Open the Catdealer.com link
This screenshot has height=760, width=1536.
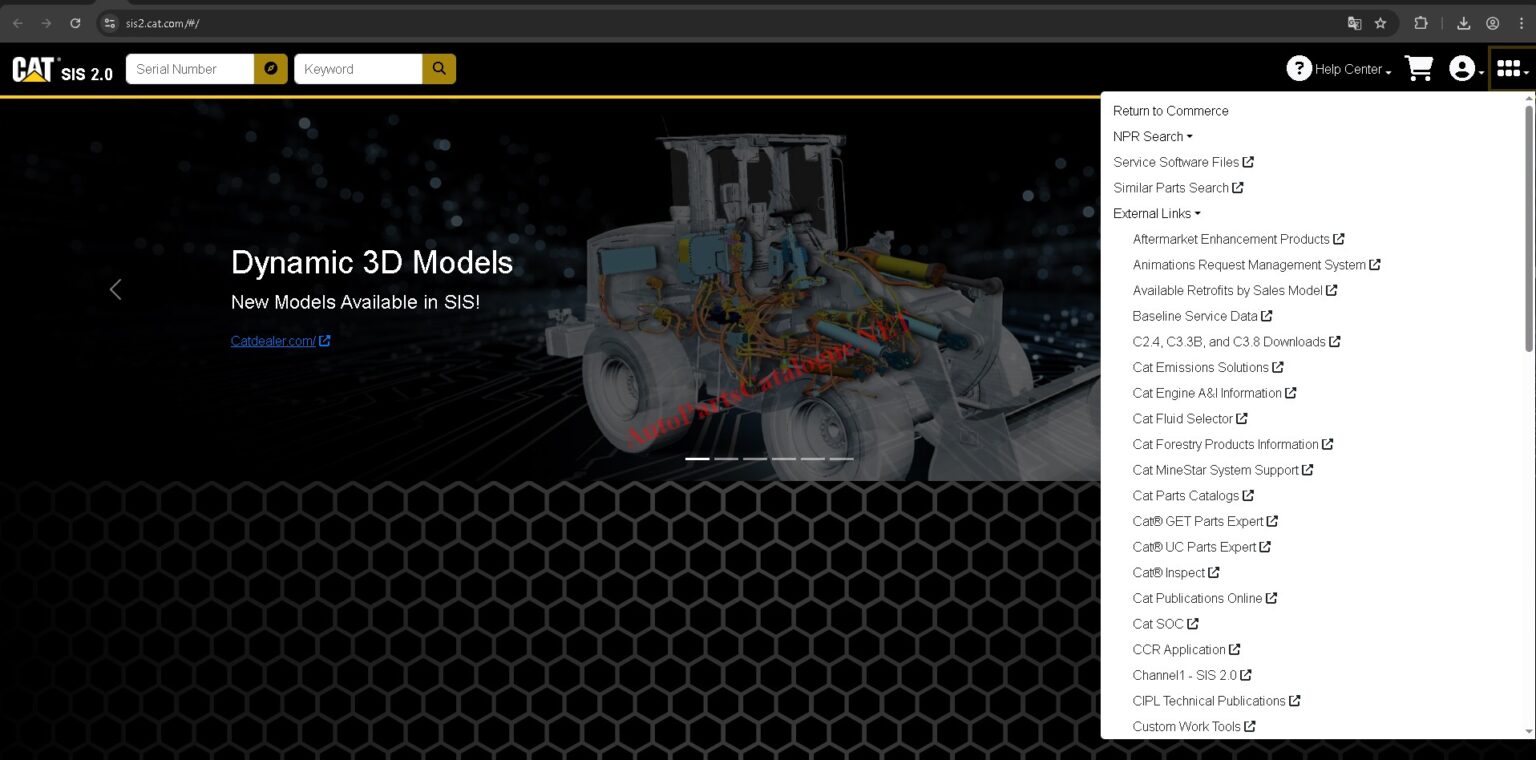(275, 340)
